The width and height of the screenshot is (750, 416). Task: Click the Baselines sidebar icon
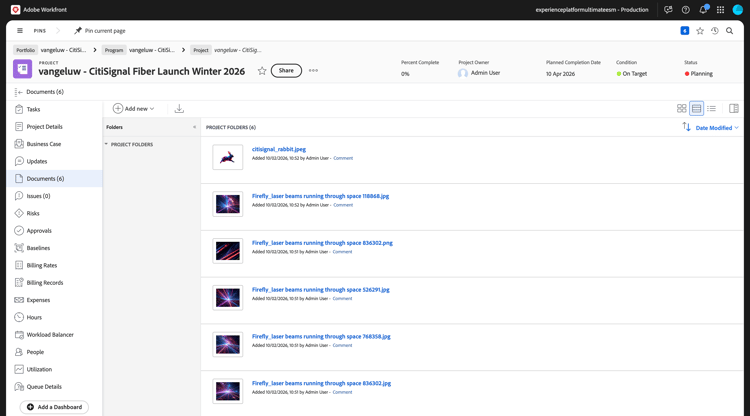tap(19, 248)
